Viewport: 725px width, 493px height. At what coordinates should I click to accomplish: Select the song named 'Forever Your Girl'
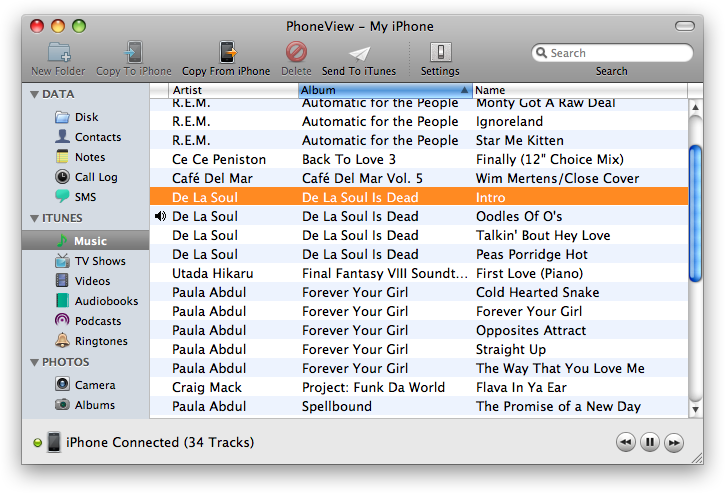[x=419, y=311]
